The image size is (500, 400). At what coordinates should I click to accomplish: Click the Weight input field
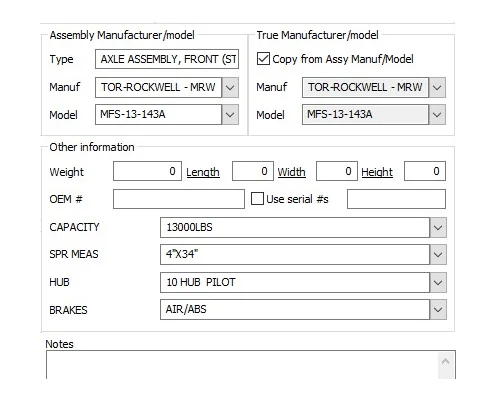147,171
